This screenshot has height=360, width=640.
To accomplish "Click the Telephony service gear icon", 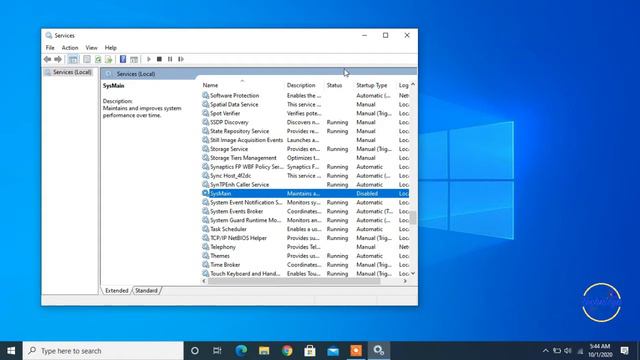I will coord(206,247).
